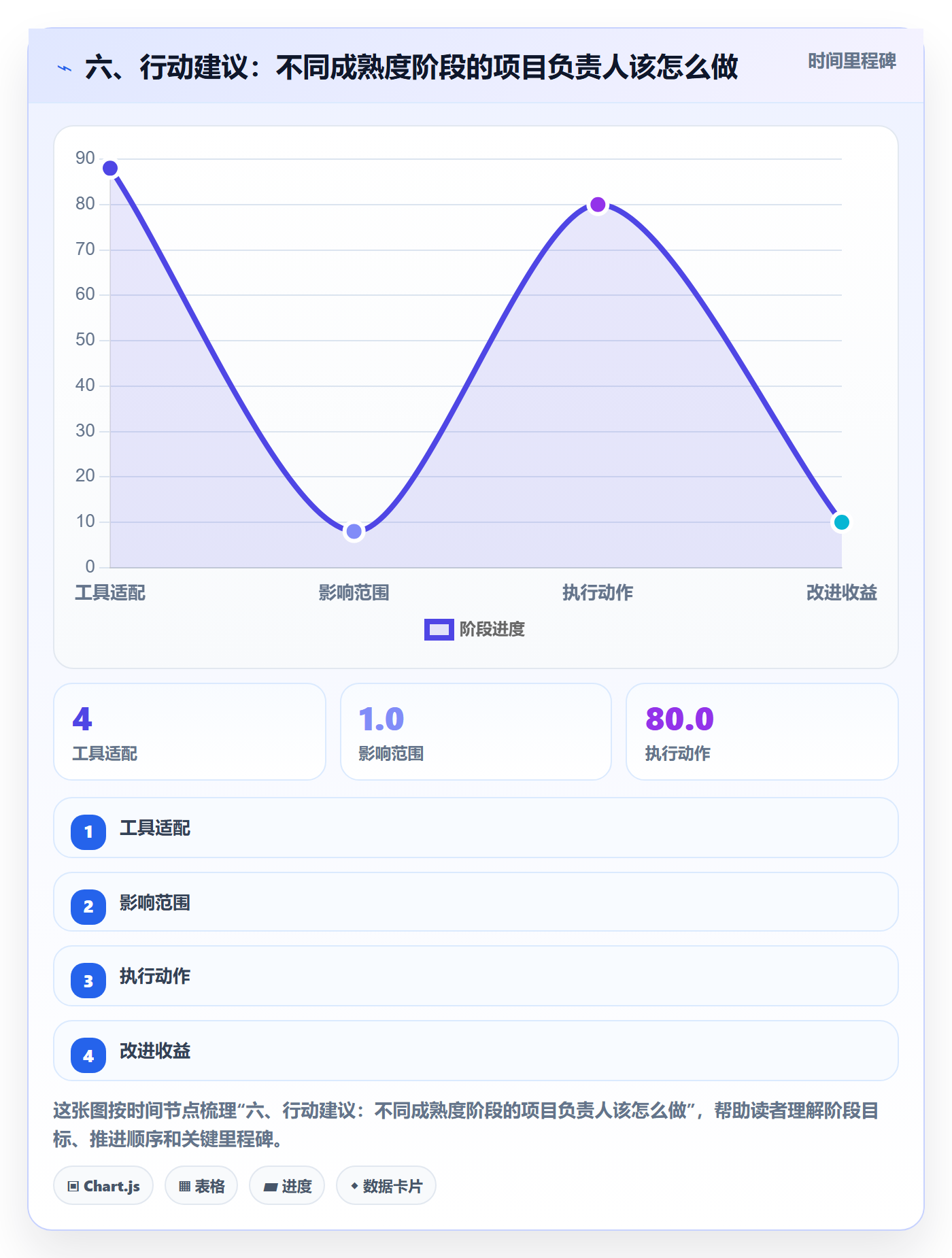Click the 改进收益 x-axis label
Image resolution: width=952 pixels, height=1258 pixels.
(x=841, y=593)
